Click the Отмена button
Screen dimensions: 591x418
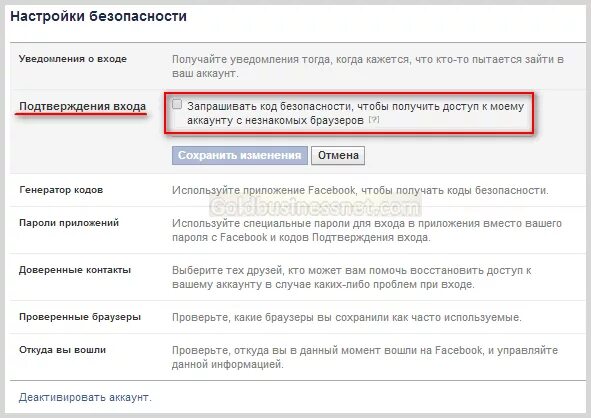coord(338,155)
